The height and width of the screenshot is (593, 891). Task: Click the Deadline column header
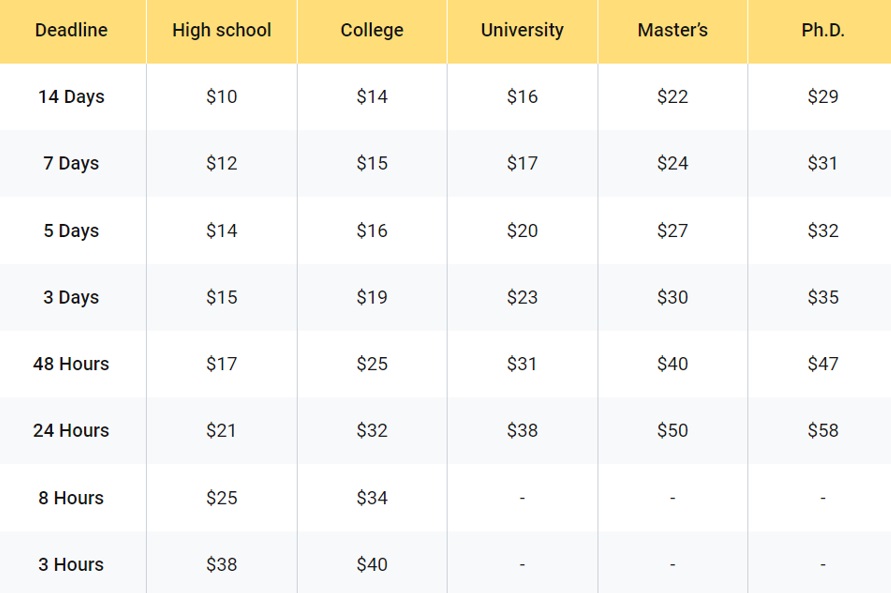tap(71, 30)
